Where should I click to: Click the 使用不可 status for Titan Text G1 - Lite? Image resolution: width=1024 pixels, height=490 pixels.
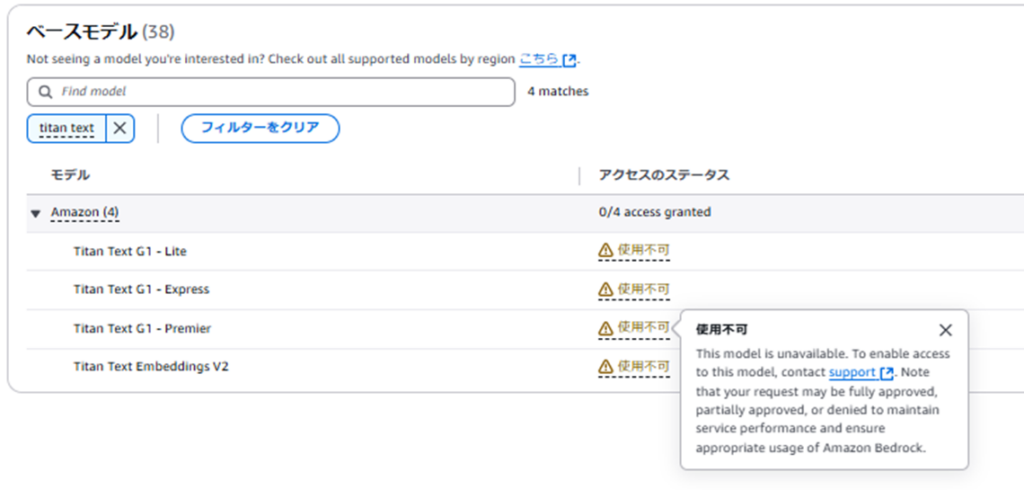643,250
